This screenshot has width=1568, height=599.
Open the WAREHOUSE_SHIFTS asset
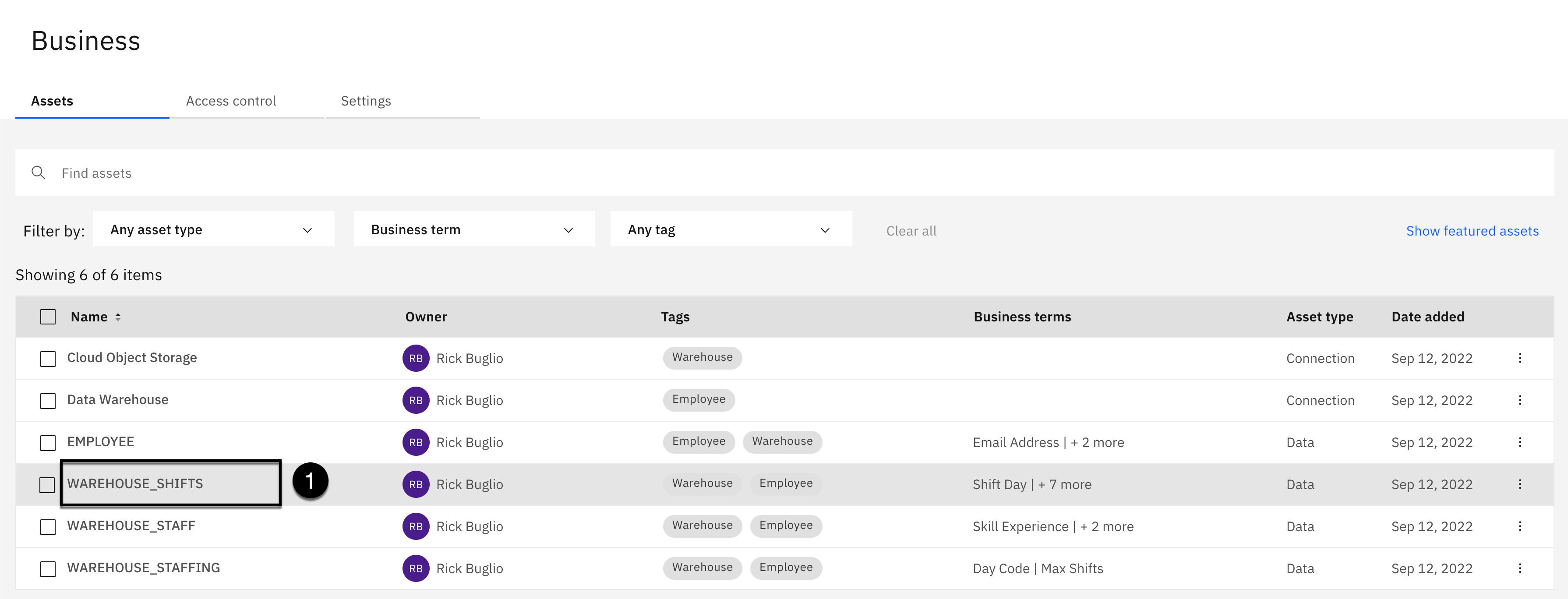(135, 484)
